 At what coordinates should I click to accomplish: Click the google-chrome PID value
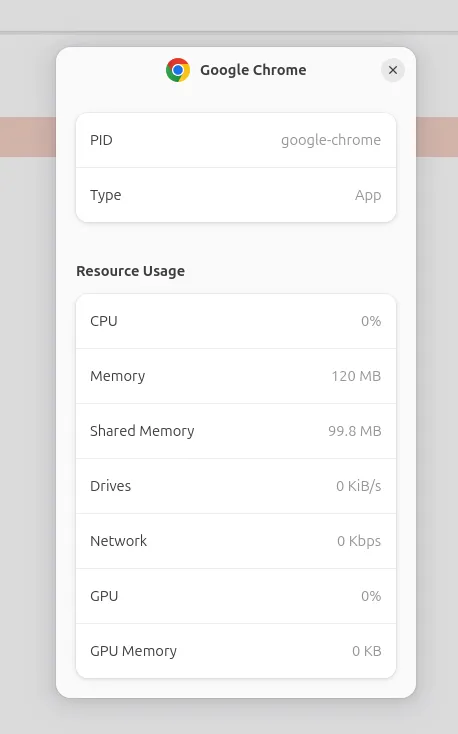click(331, 140)
